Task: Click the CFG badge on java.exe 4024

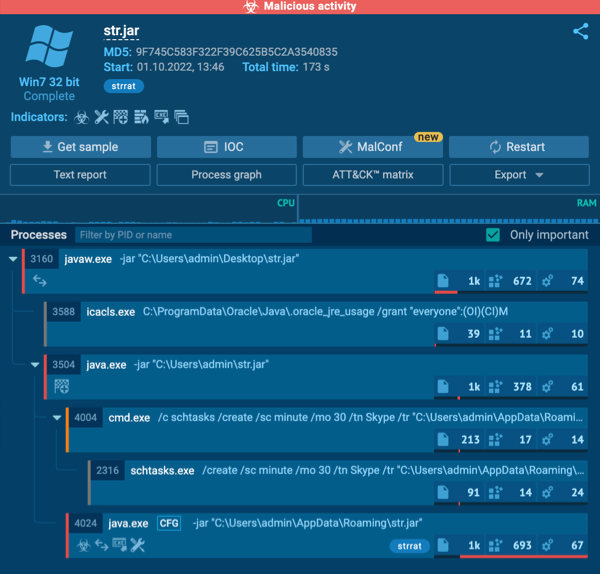Action: [x=169, y=523]
